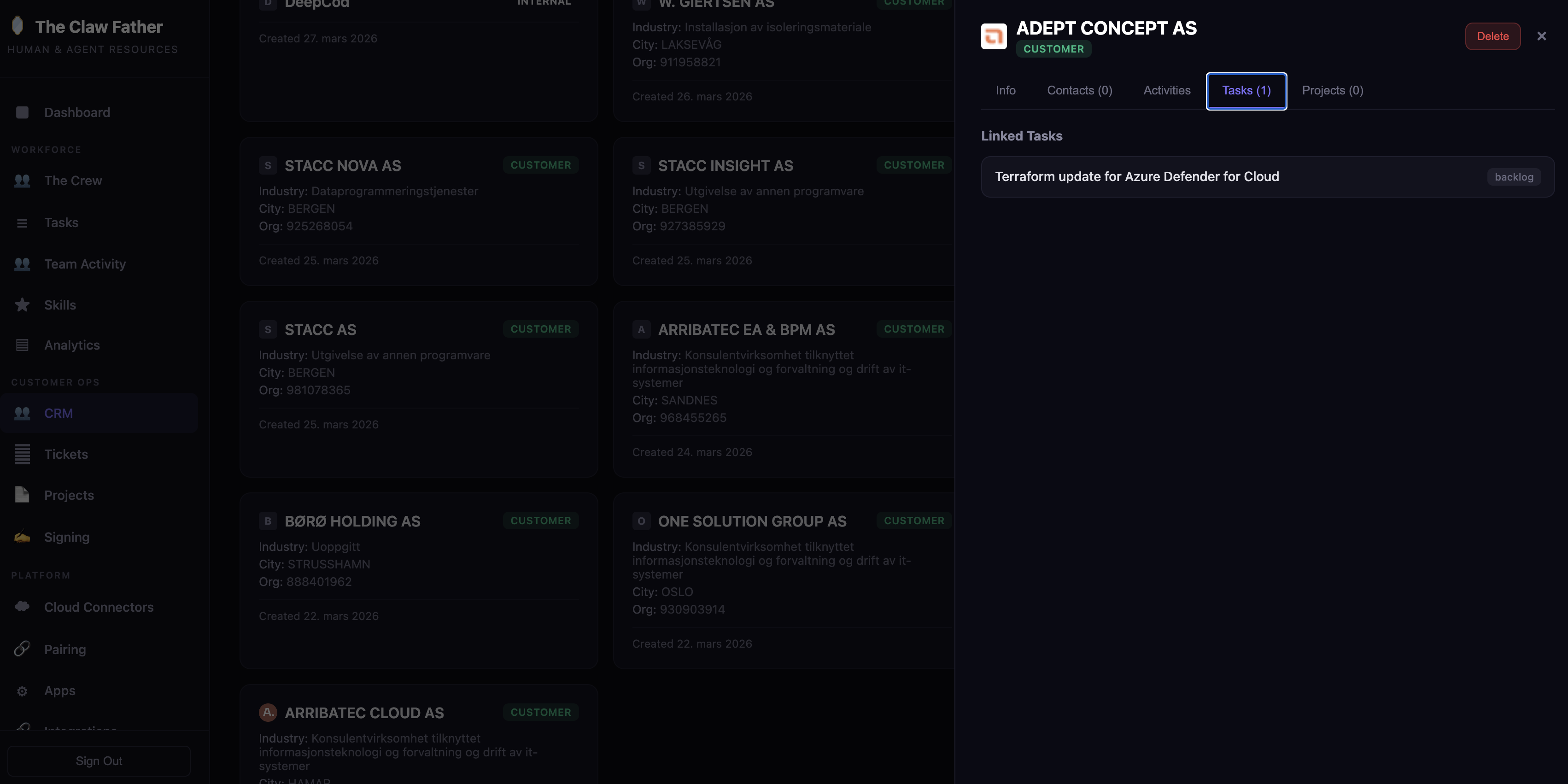This screenshot has height=784, width=1568.
Task: Switch to the Activities tab
Action: 1166,91
